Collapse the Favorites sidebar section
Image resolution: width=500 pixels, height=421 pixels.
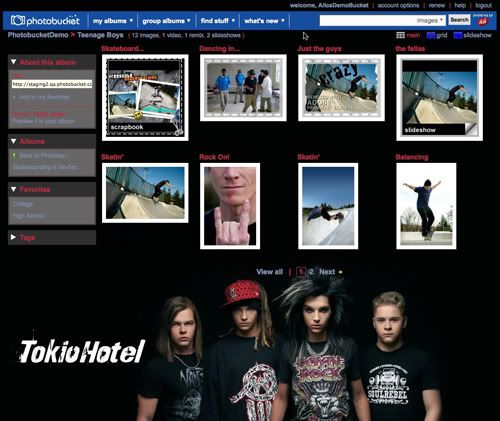coord(13,189)
